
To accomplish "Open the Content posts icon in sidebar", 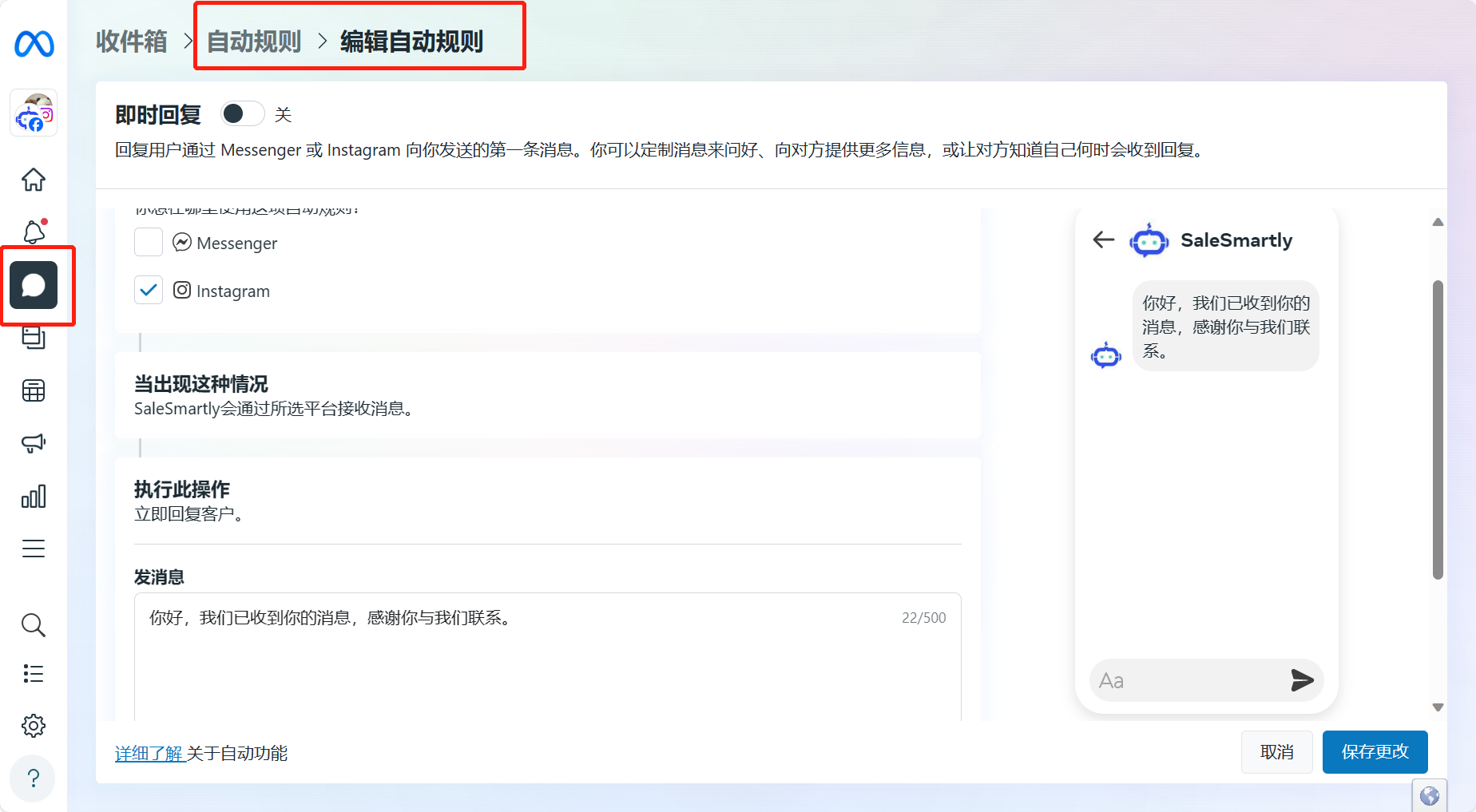I will (x=33, y=338).
